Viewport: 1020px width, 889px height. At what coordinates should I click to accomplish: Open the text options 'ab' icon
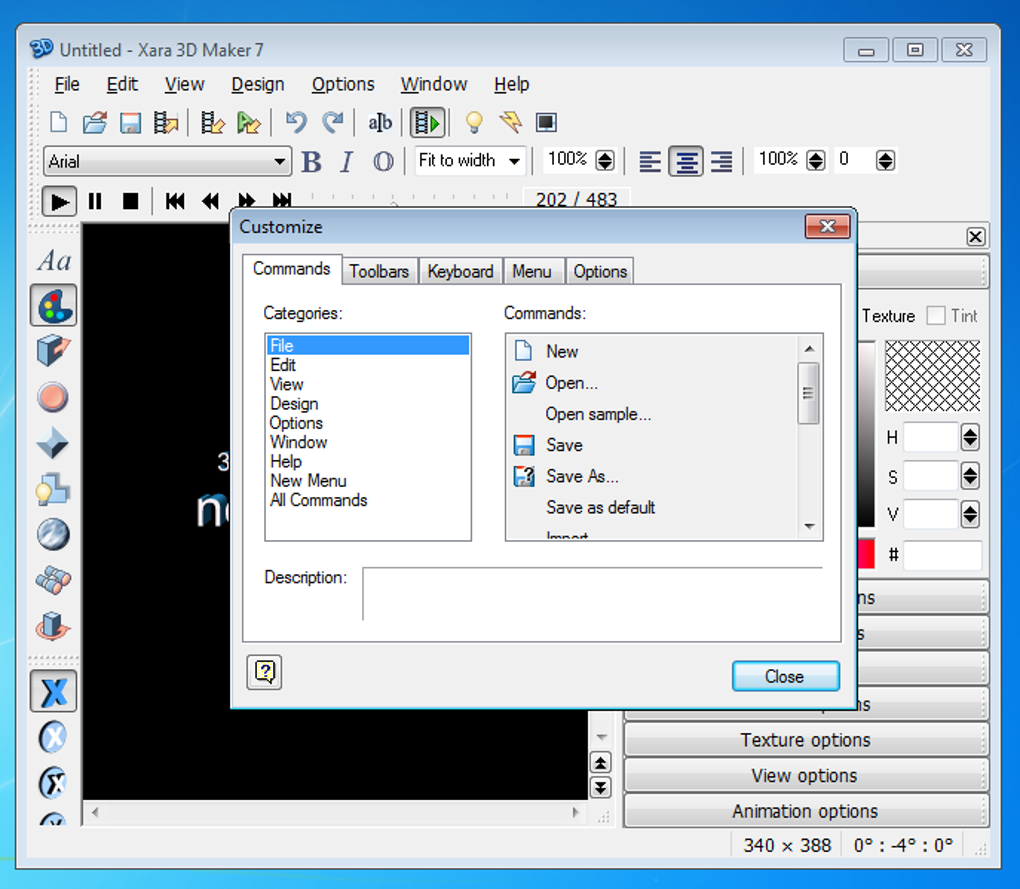click(x=380, y=123)
